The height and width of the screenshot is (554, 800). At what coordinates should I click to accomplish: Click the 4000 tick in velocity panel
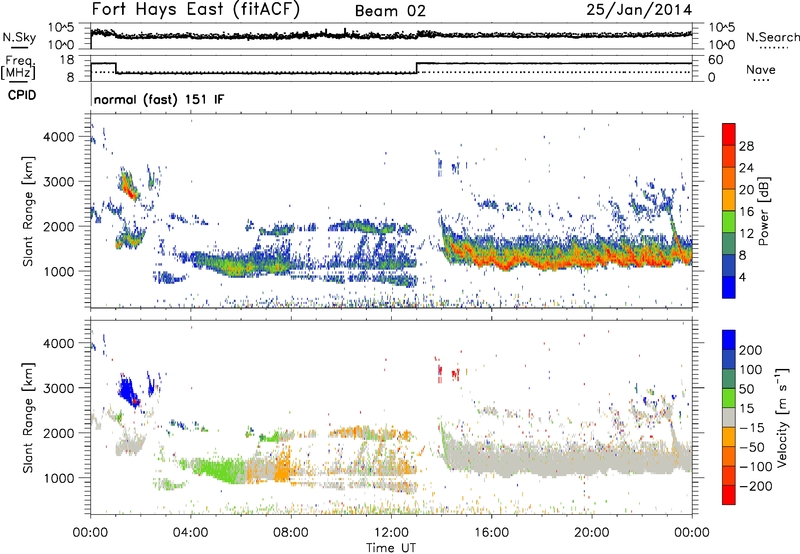coord(59,343)
